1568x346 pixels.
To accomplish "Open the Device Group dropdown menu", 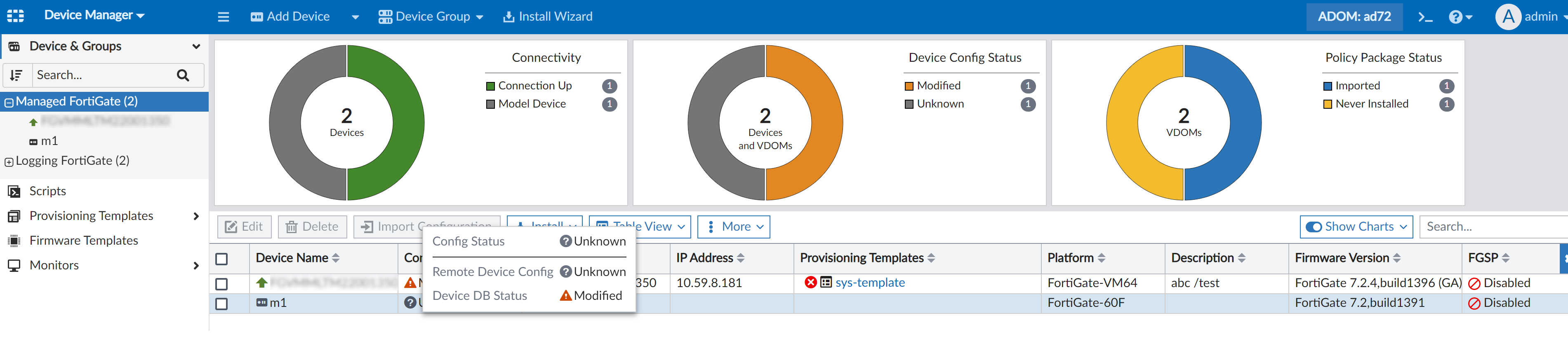I will click(430, 17).
